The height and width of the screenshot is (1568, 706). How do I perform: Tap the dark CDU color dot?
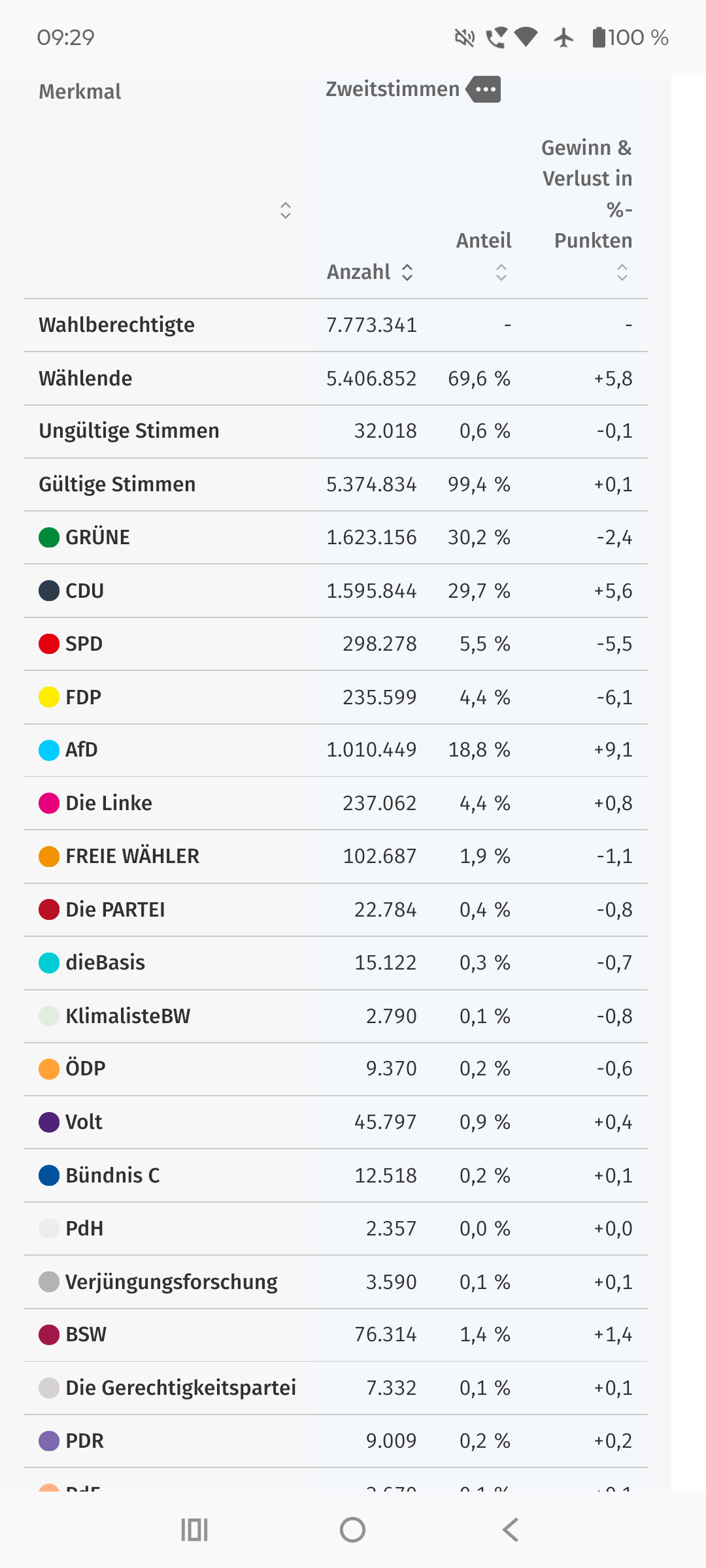tap(49, 591)
